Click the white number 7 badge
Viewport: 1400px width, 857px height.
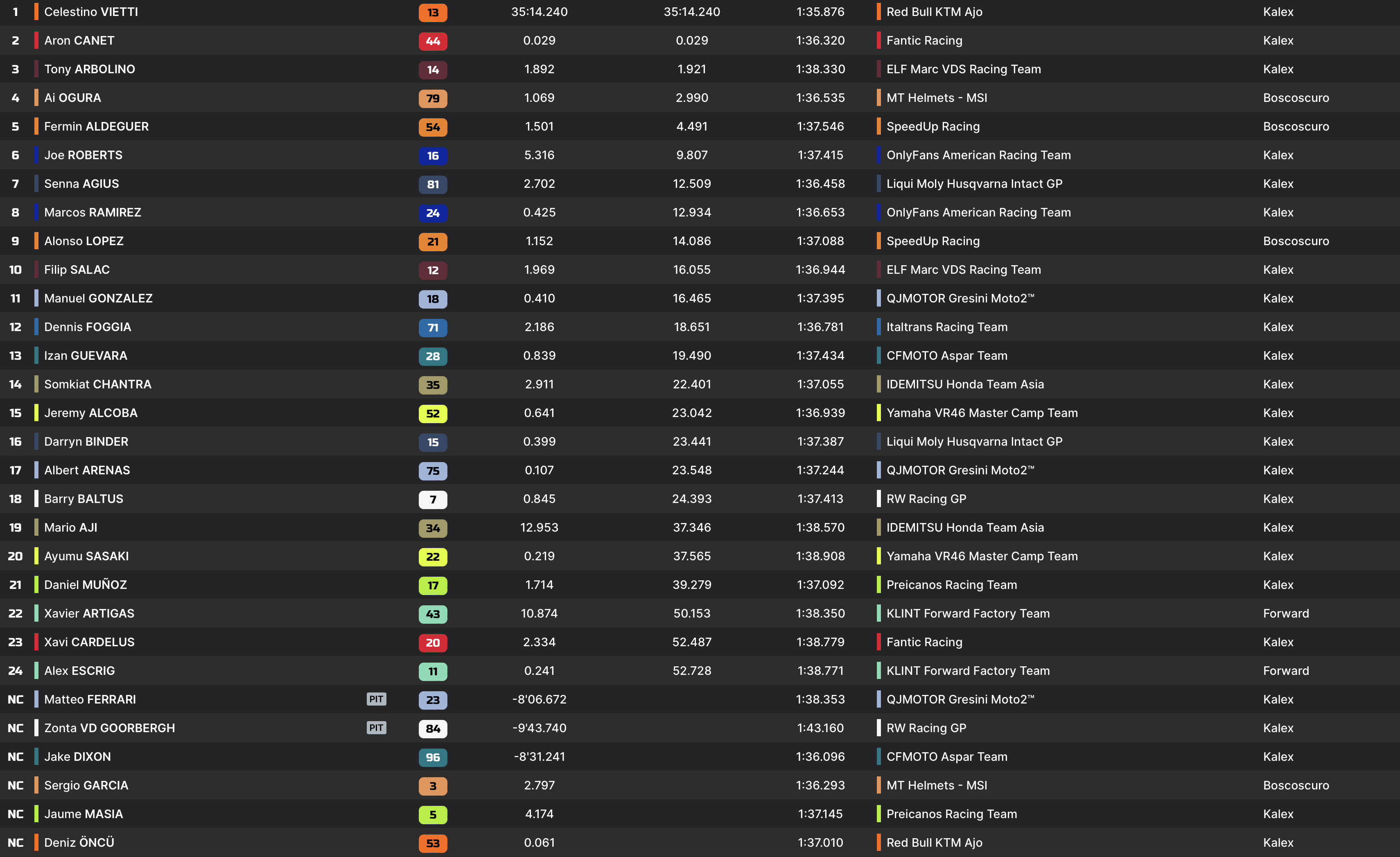pos(432,499)
